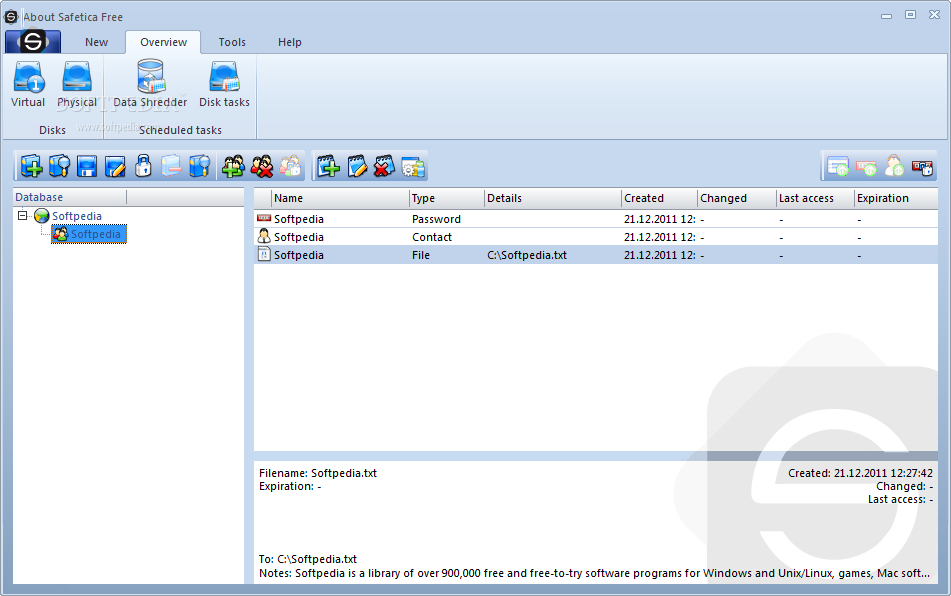
Task: Click the Safetica title bar logo icon
Action: click(11, 16)
